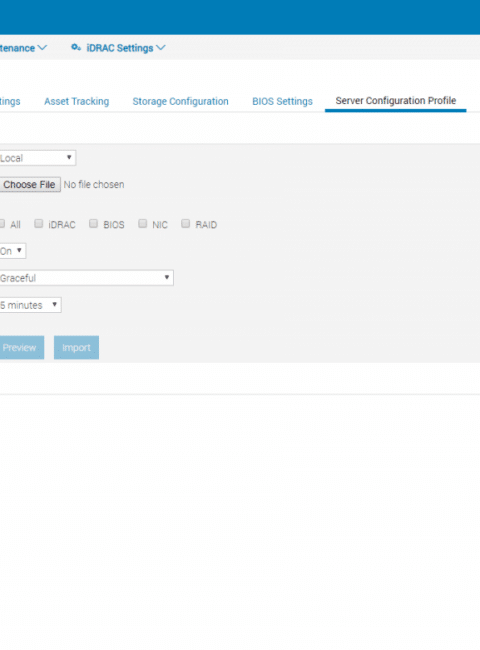Switch to the Storage Configuration tab
Image resolution: width=480 pixels, height=650 pixels.
(x=180, y=101)
